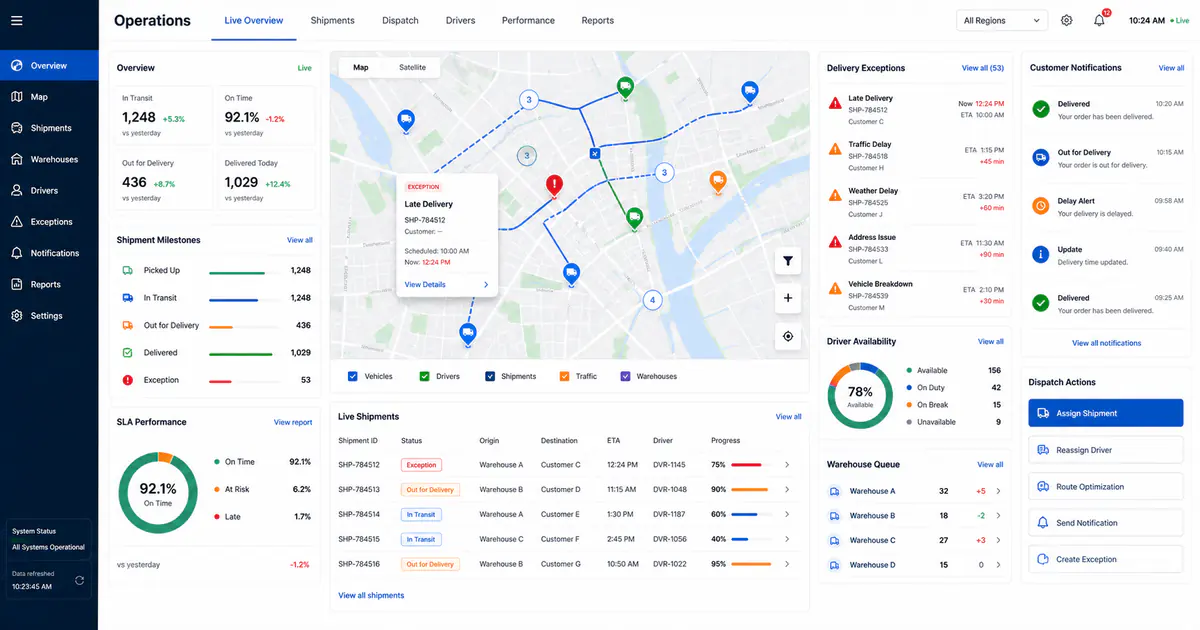The width and height of the screenshot is (1200, 630).
Task: Switch to the Dispatch tab
Action: (400, 20)
